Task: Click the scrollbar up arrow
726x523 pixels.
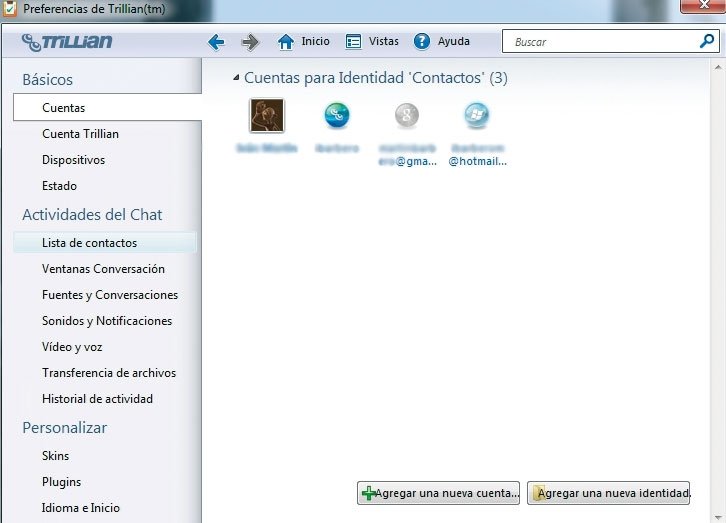Action: click(718, 67)
